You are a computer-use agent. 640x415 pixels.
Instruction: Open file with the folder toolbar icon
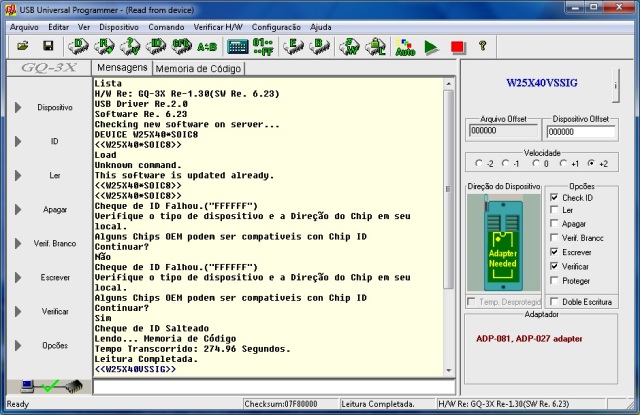(23, 46)
